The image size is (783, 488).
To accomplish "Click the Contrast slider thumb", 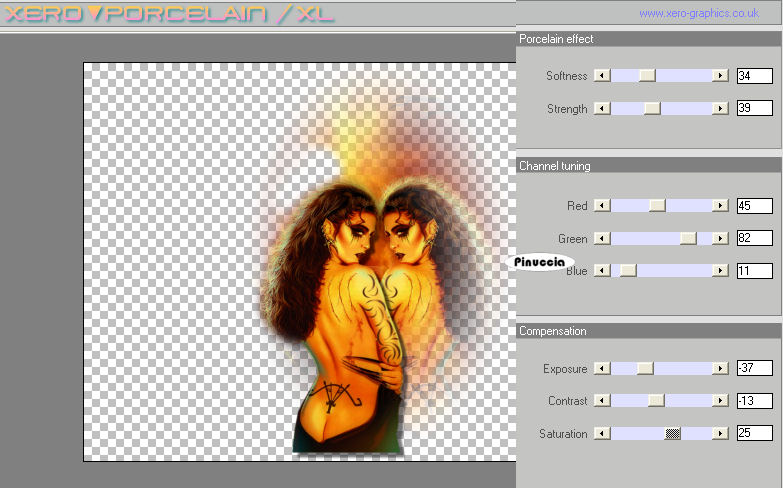I will [x=656, y=400].
